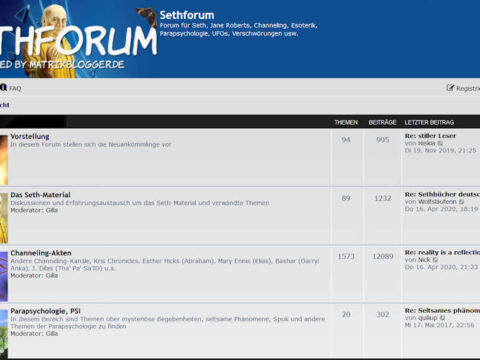Click the Das Seth-Material forum thumbnail
The width and height of the screenshot is (480, 360).
click(x=4, y=218)
